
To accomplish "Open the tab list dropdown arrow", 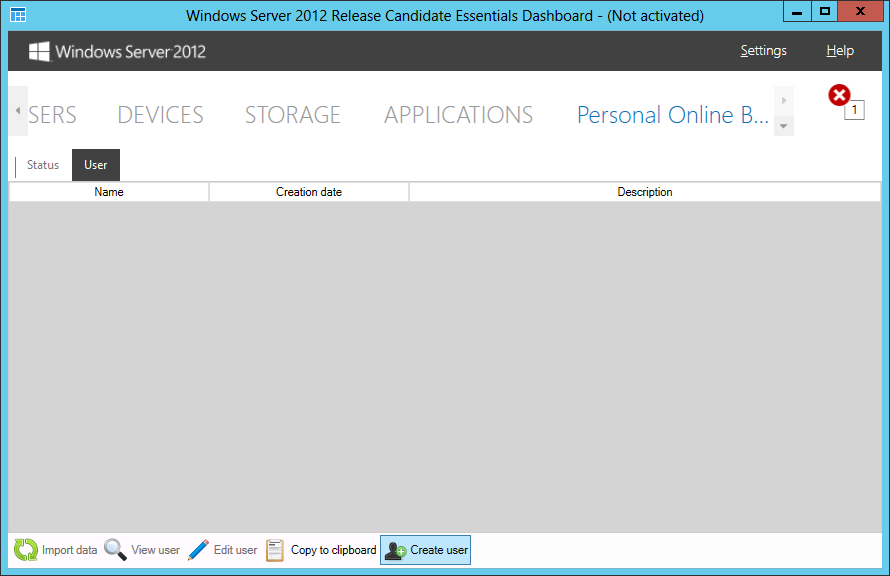I will pos(784,126).
